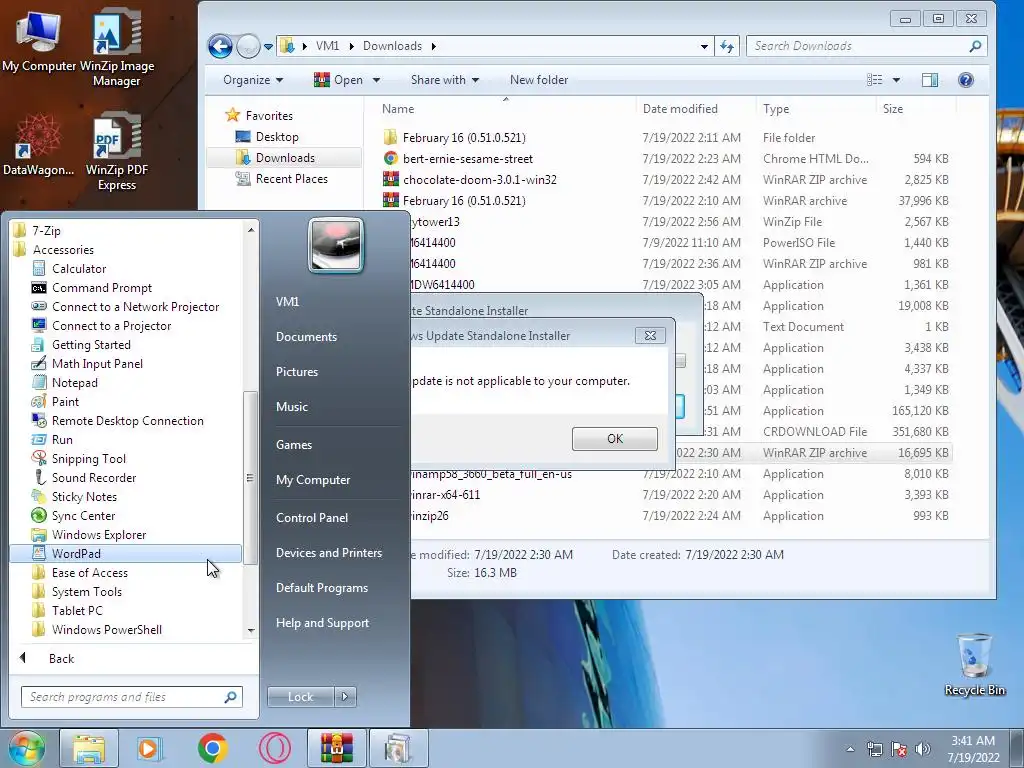Viewport: 1024px width, 768px height.
Task: Click the Search programs and files box
Action: pyautogui.click(x=131, y=697)
